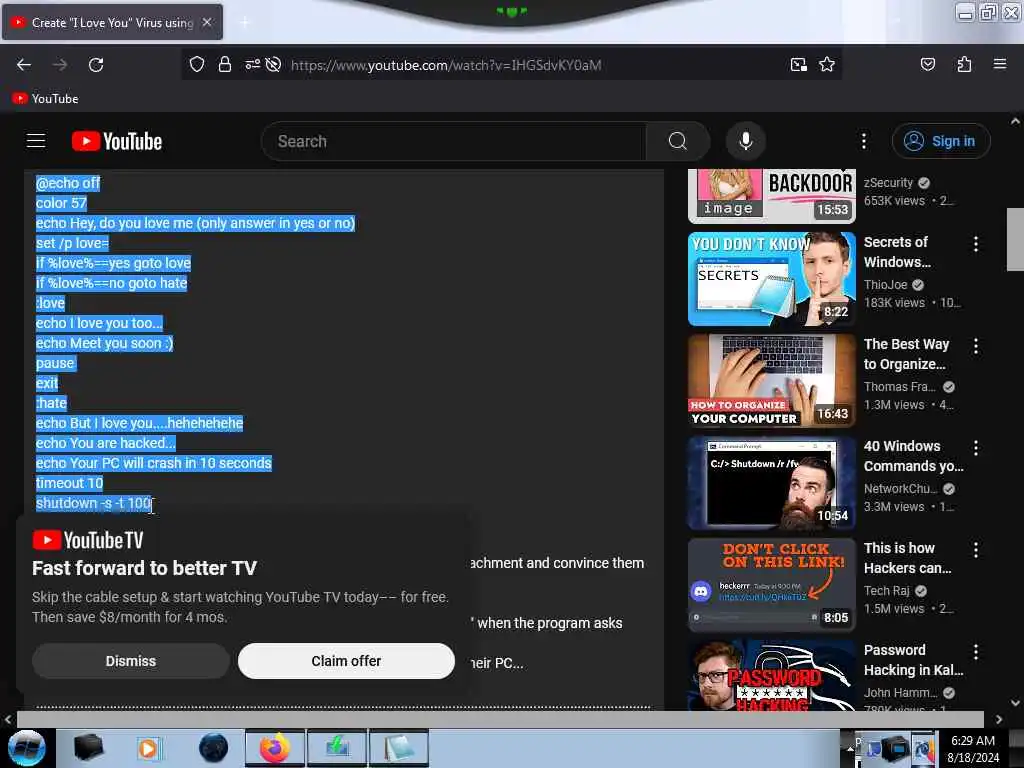The height and width of the screenshot is (768, 1024).
Task: Open options menu for Best Way to Organize video
Action: pyautogui.click(x=976, y=346)
